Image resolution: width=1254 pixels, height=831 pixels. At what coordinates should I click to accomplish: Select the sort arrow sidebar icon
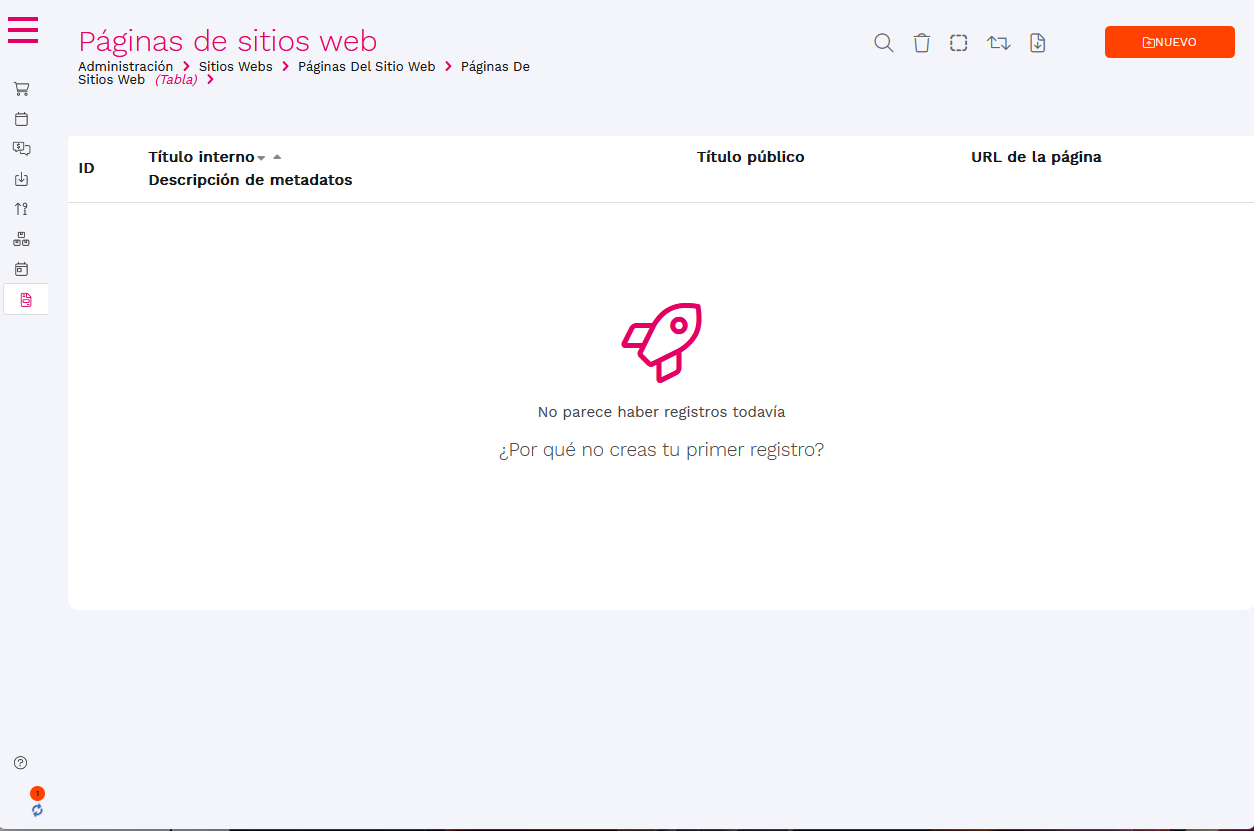pos(21,209)
